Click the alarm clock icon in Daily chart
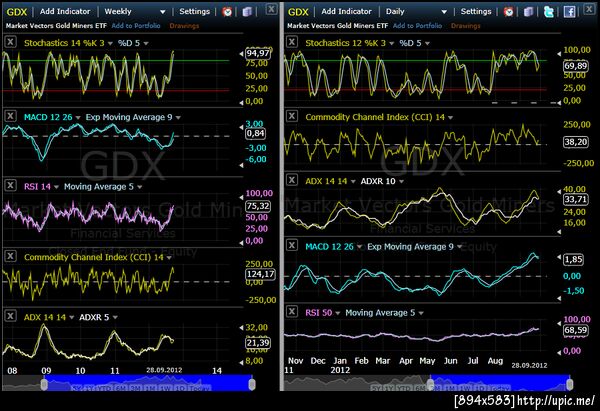This screenshot has width=600, height=411. coord(508,12)
